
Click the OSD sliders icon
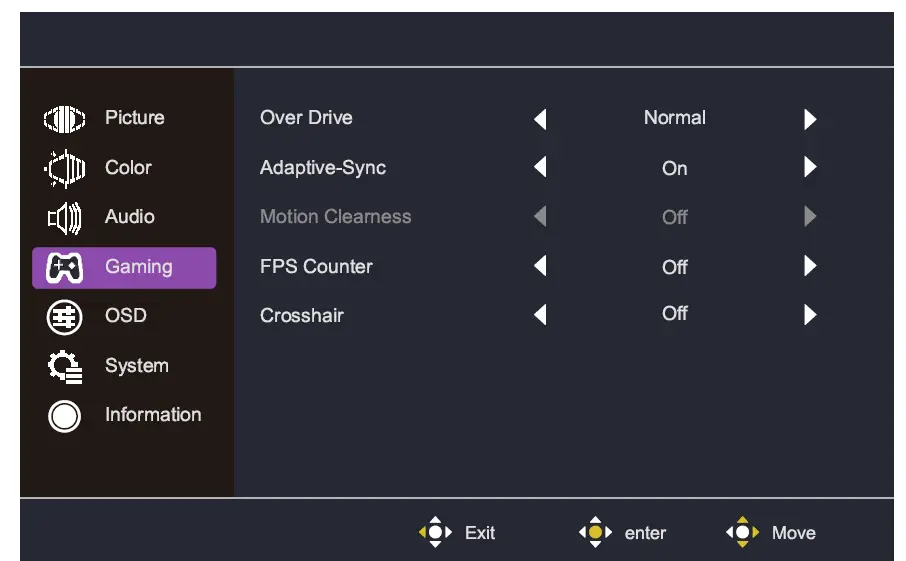[x=64, y=317]
